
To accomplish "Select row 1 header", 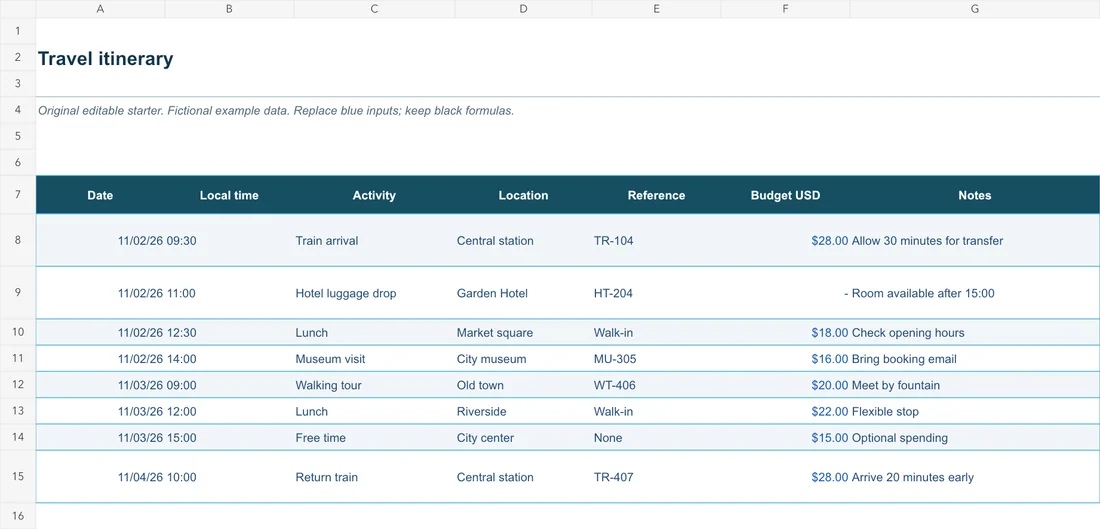I will (18, 31).
